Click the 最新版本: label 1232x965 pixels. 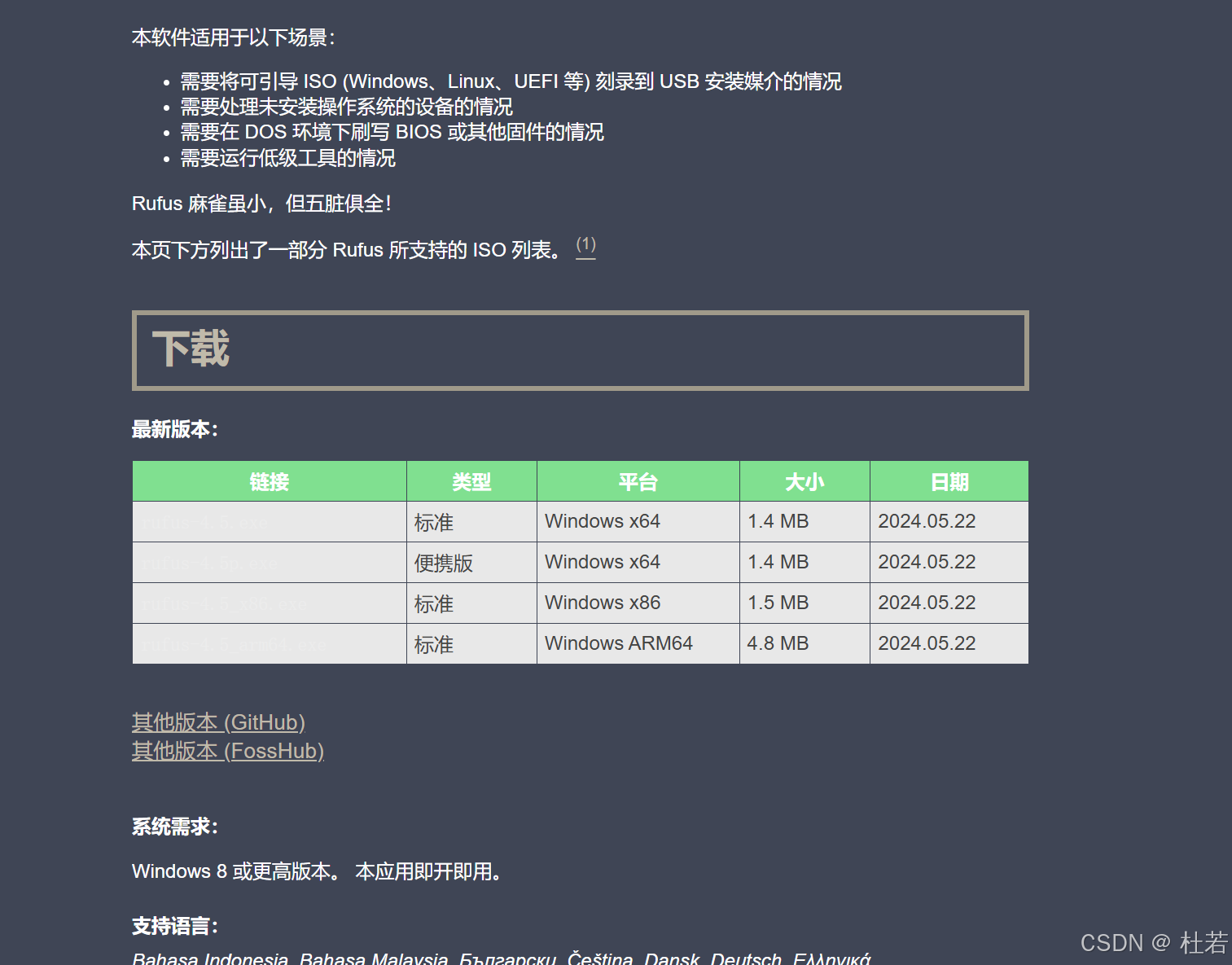pos(175,429)
